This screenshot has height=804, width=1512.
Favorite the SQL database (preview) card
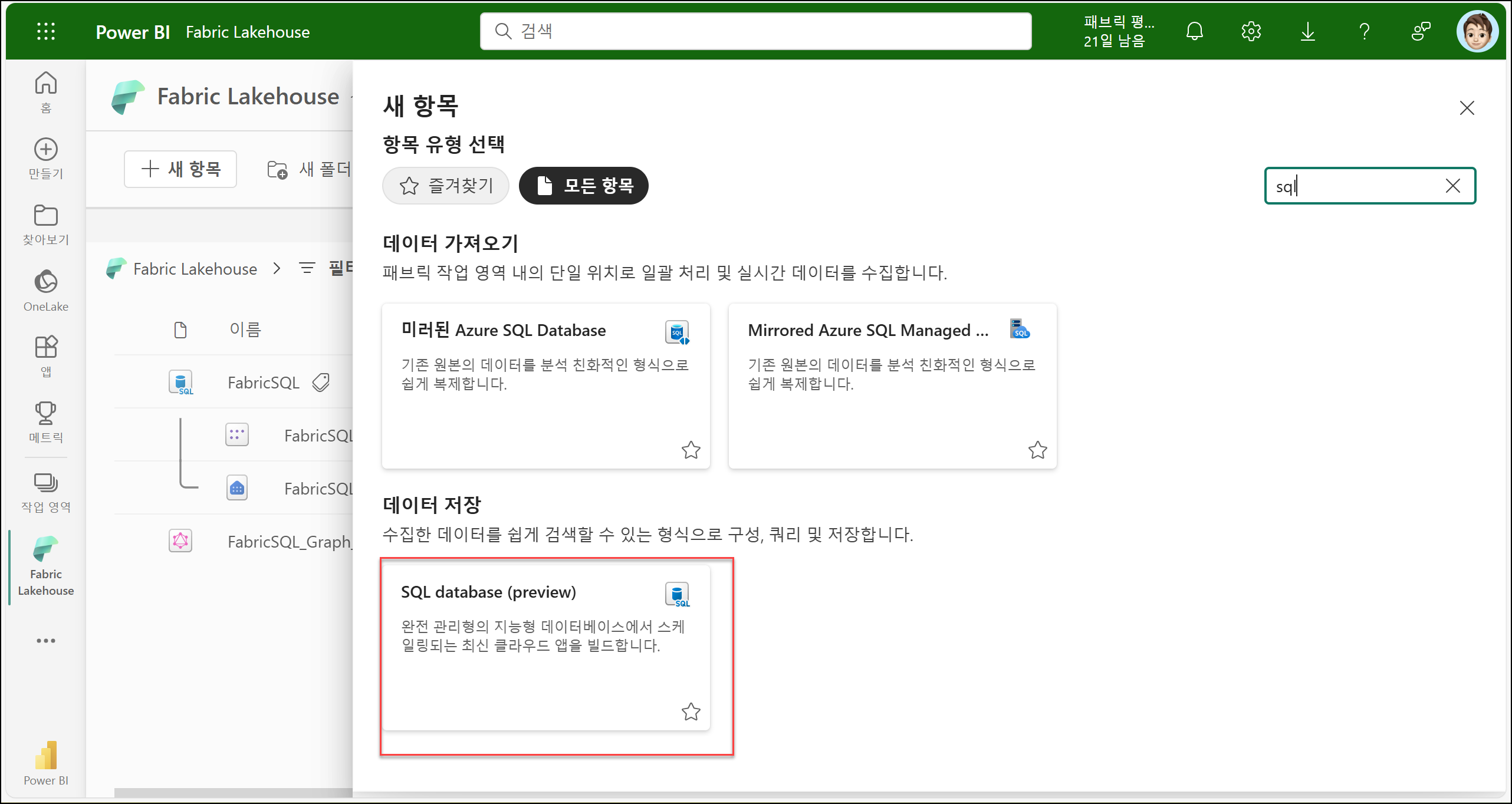(x=691, y=712)
